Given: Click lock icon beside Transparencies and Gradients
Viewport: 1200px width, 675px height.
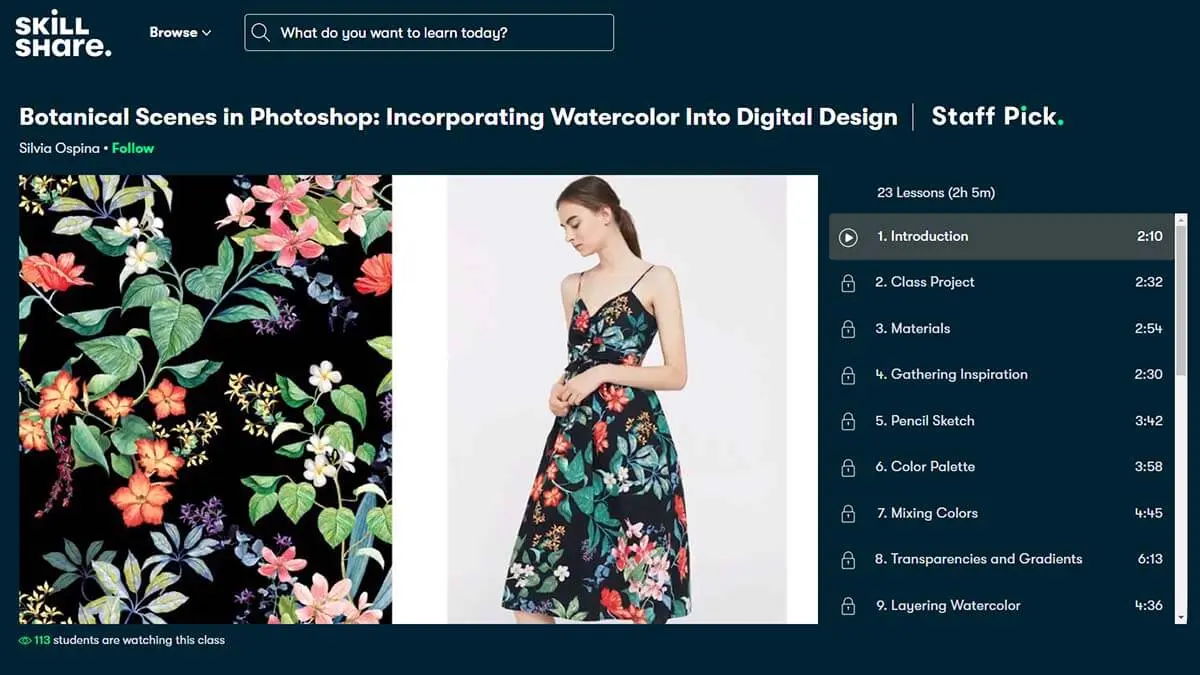Looking at the screenshot, I should coord(848,560).
